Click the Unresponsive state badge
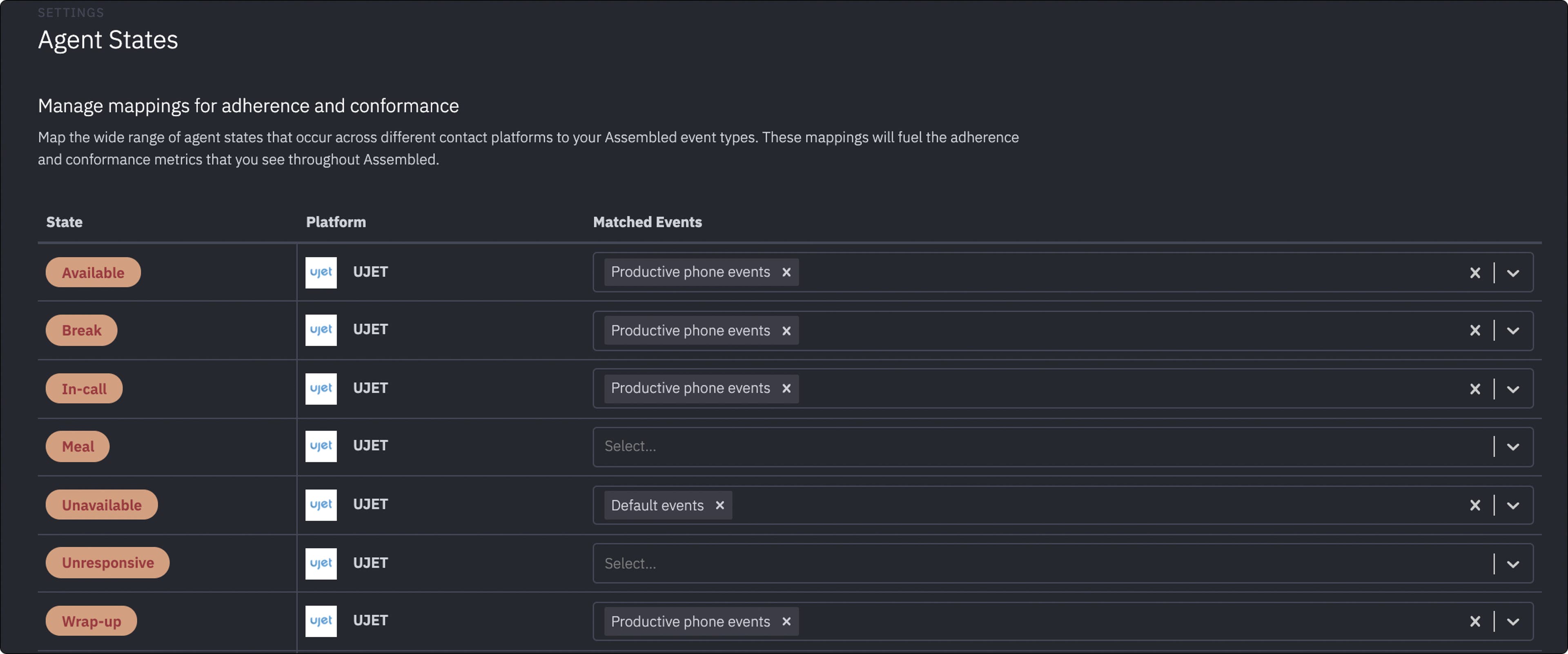 pos(108,563)
